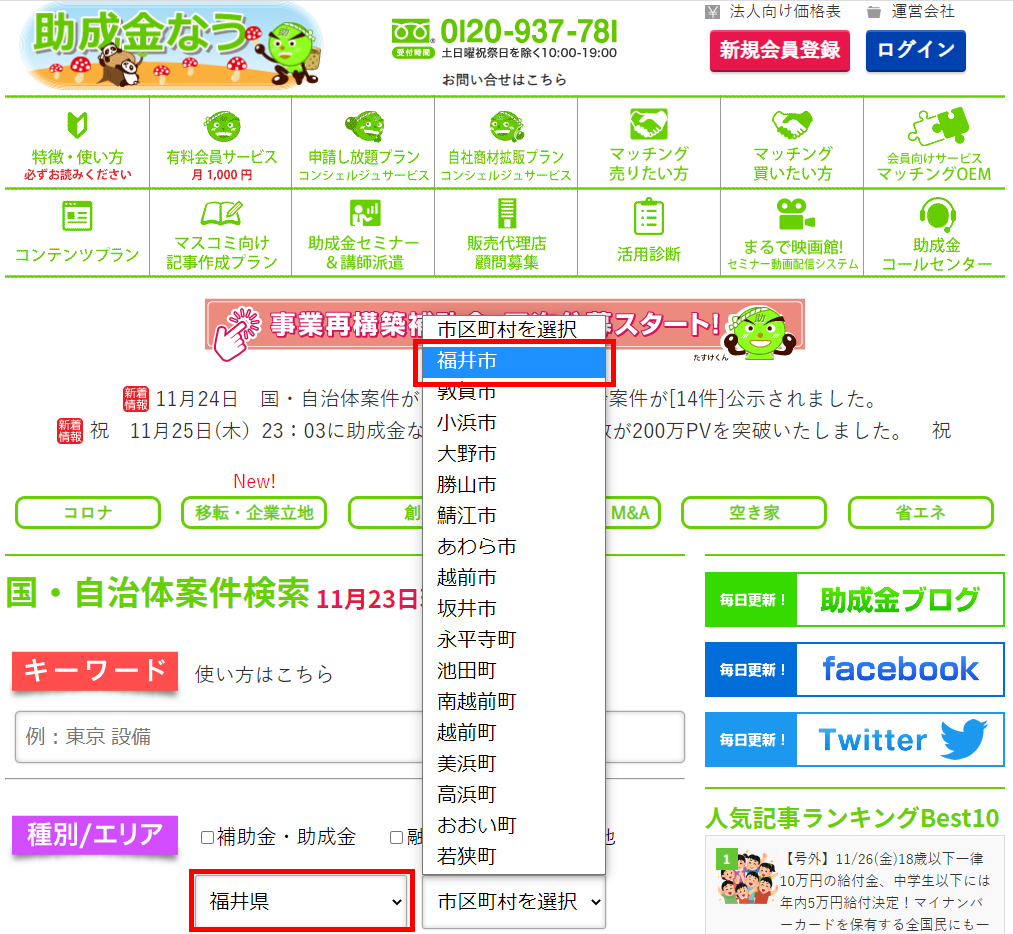Choose 鯖江市 in the dropdown list
The image size is (1013, 934).
(x=466, y=516)
